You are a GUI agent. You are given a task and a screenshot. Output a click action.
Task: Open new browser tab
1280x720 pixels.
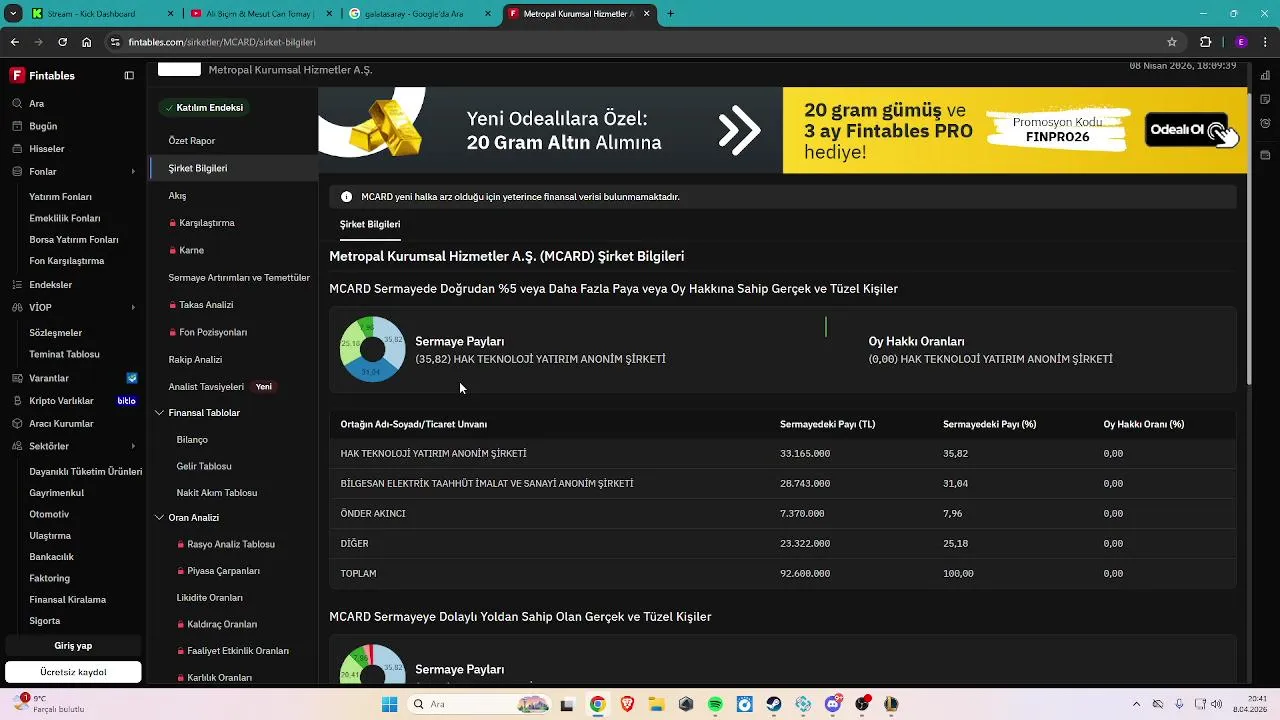coord(670,14)
